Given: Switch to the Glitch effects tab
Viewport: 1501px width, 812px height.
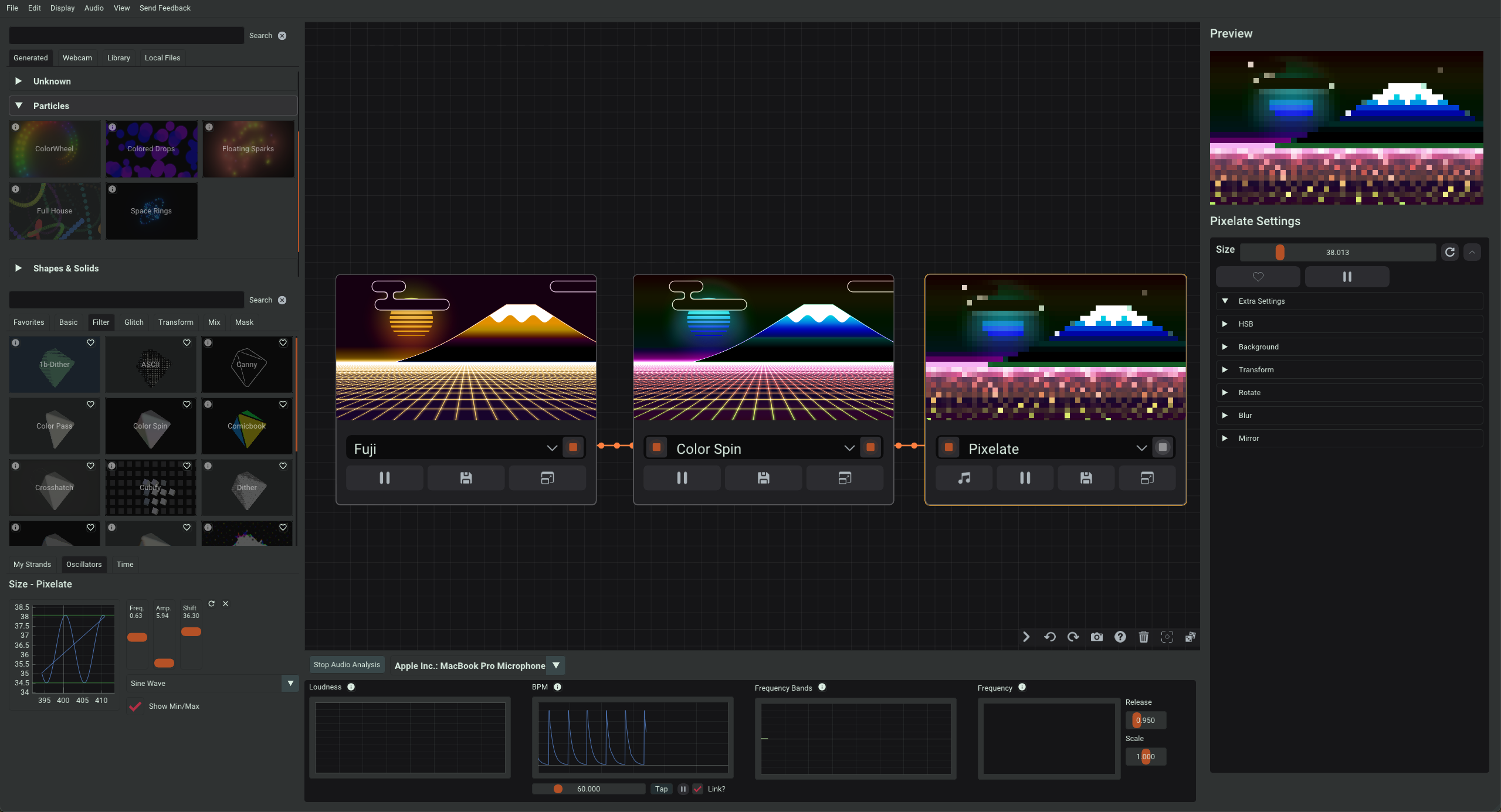Looking at the screenshot, I should click(x=134, y=322).
